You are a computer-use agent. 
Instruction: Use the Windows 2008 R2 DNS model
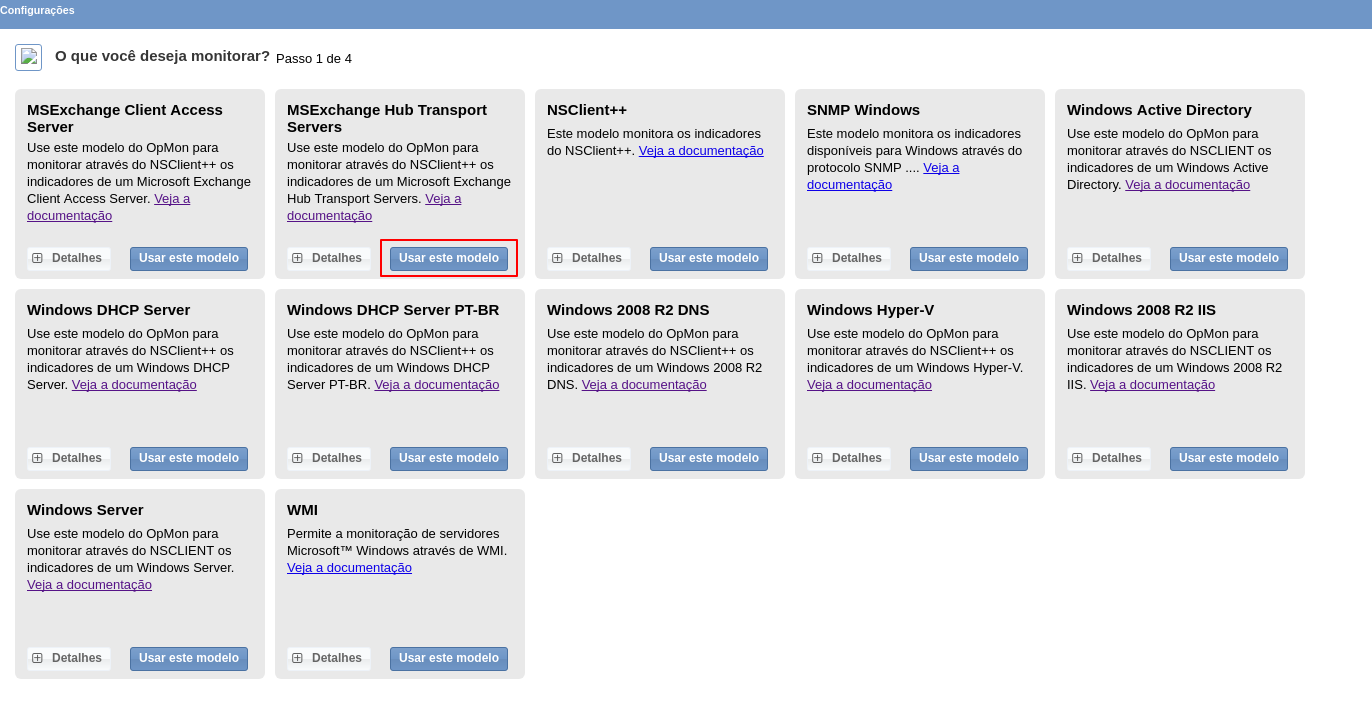point(709,459)
